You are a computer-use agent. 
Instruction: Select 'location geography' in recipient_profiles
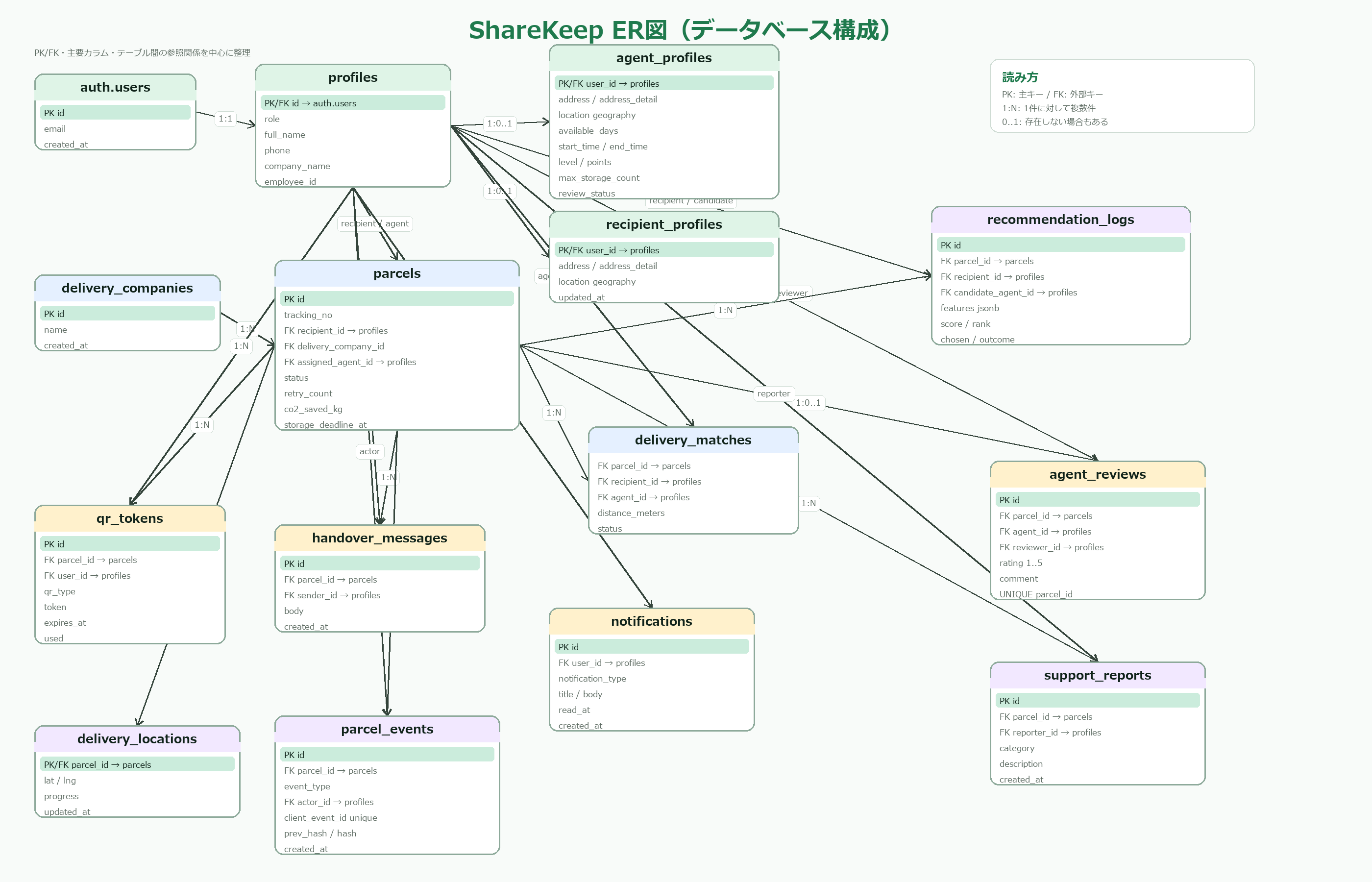pyautogui.click(x=597, y=282)
